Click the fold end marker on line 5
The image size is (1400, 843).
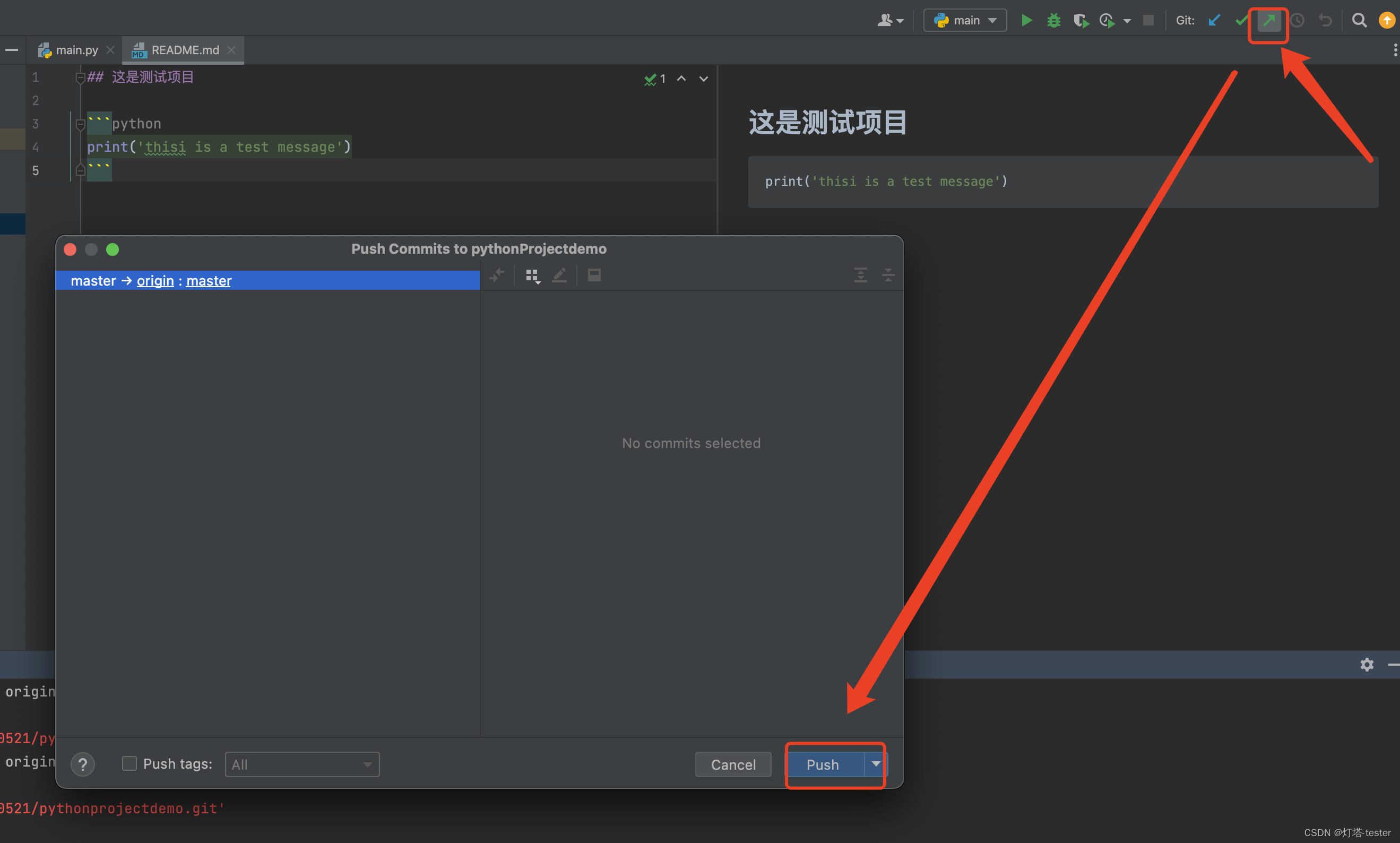pyautogui.click(x=80, y=170)
